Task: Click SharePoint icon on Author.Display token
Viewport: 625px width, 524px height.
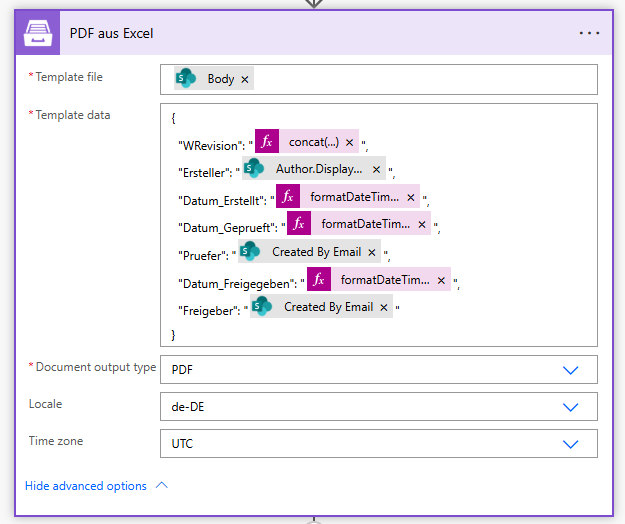Action: 254,169
